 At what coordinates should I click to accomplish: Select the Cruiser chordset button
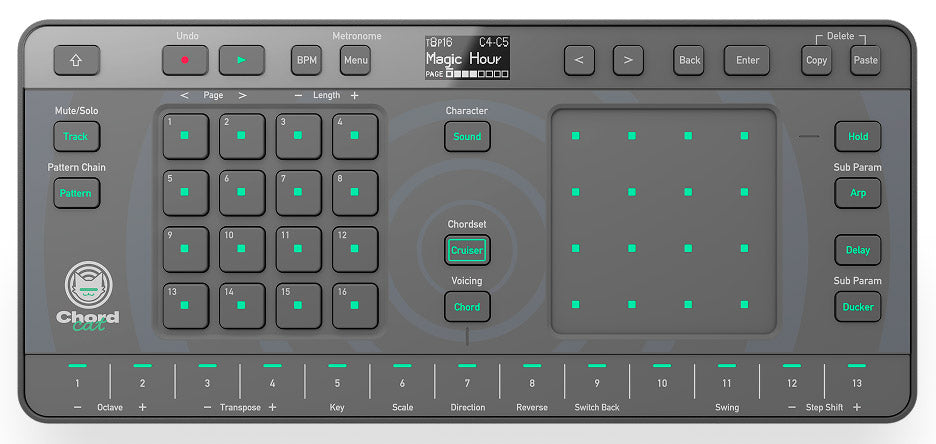[467, 250]
